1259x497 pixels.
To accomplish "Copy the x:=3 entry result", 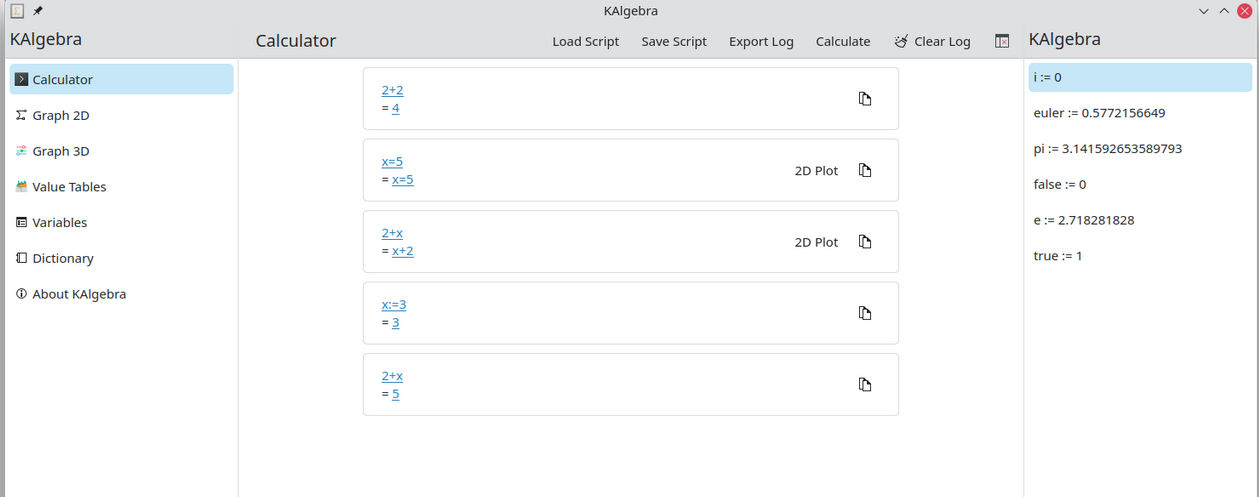I will click(x=865, y=313).
